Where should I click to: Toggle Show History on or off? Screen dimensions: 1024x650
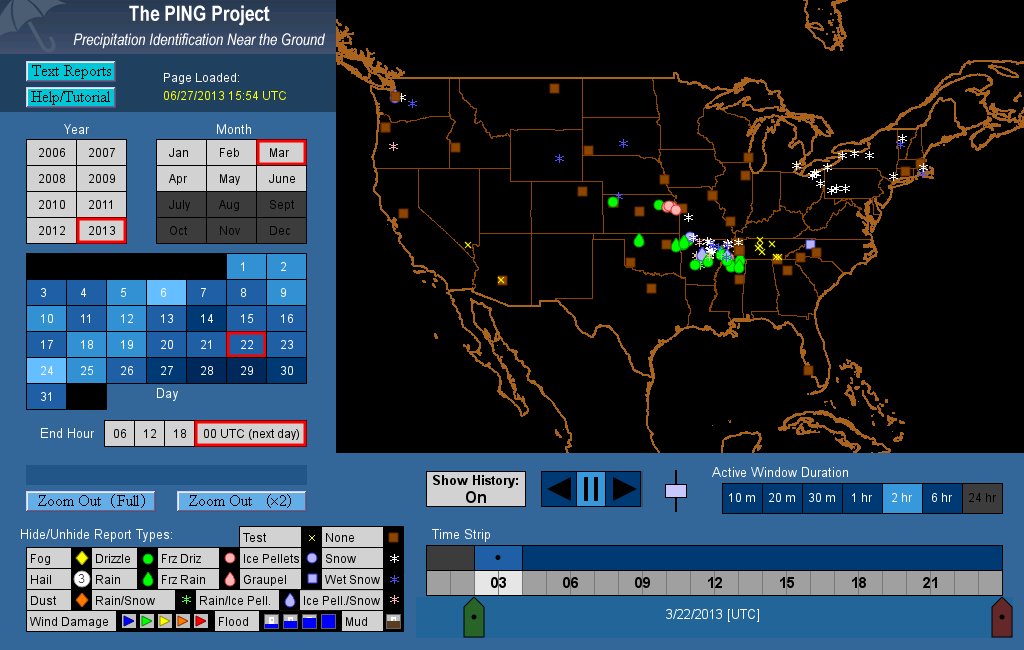(x=476, y=489)
